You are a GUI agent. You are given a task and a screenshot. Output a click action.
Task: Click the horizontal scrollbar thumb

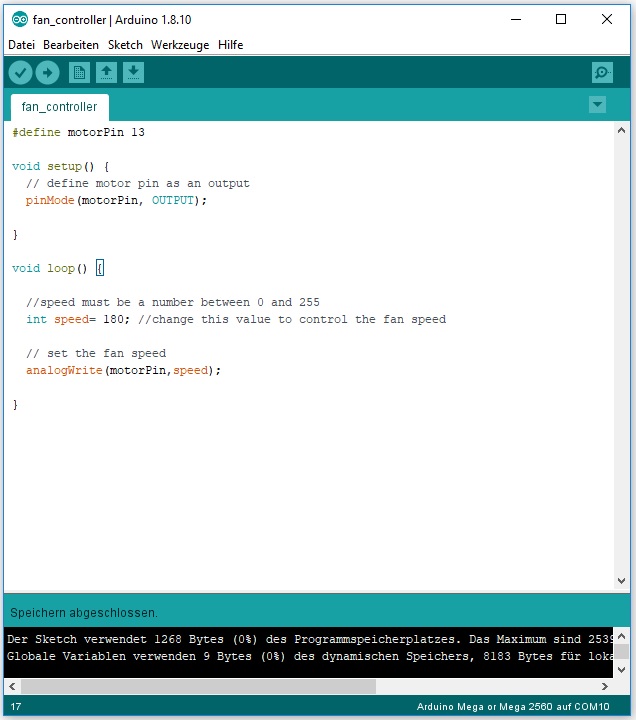tap(198, 686)
